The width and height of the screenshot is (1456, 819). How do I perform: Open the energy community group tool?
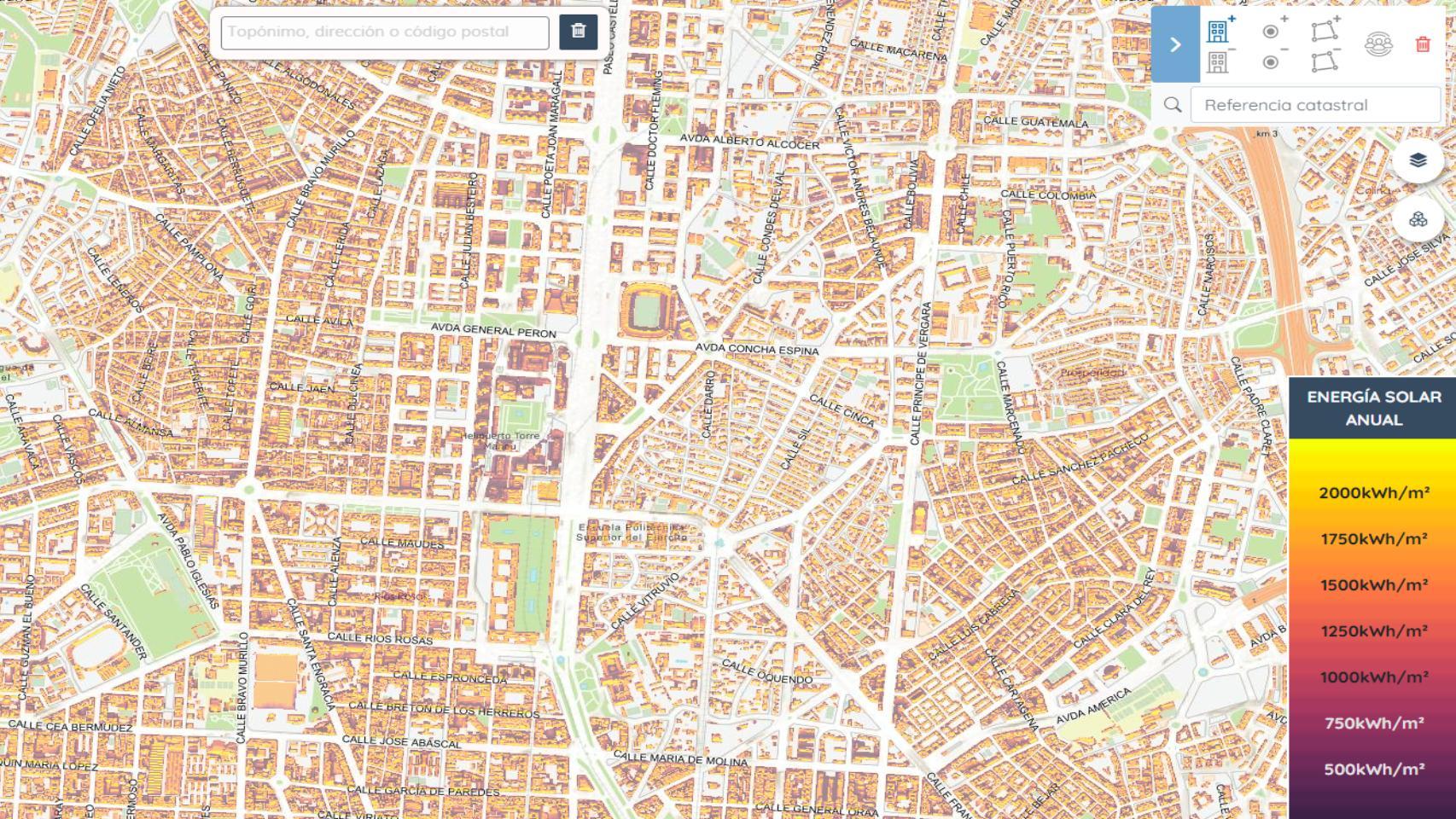(1378, 44)
